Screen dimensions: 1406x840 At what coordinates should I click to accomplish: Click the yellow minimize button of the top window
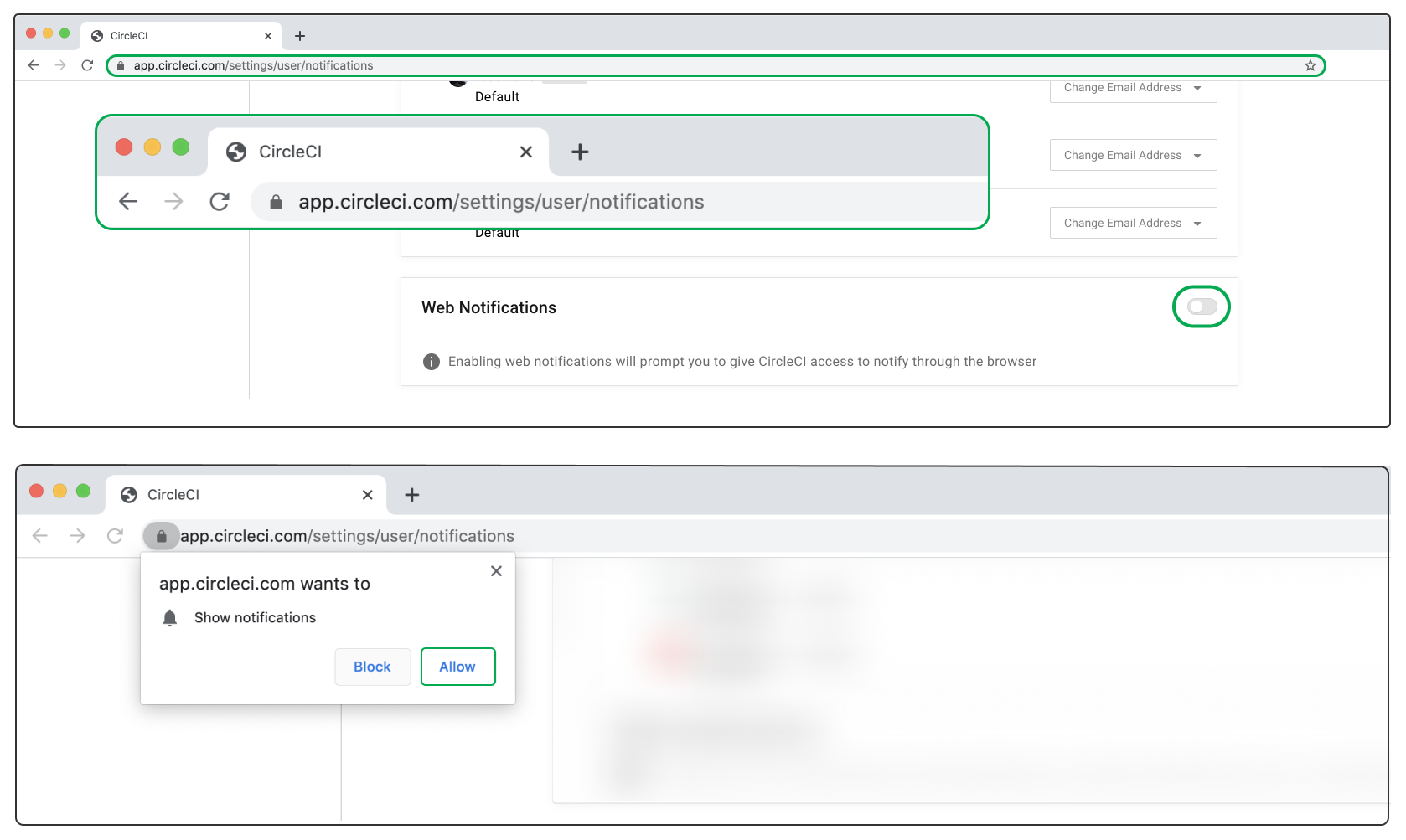pyautogui.click(x=48, y=33)
